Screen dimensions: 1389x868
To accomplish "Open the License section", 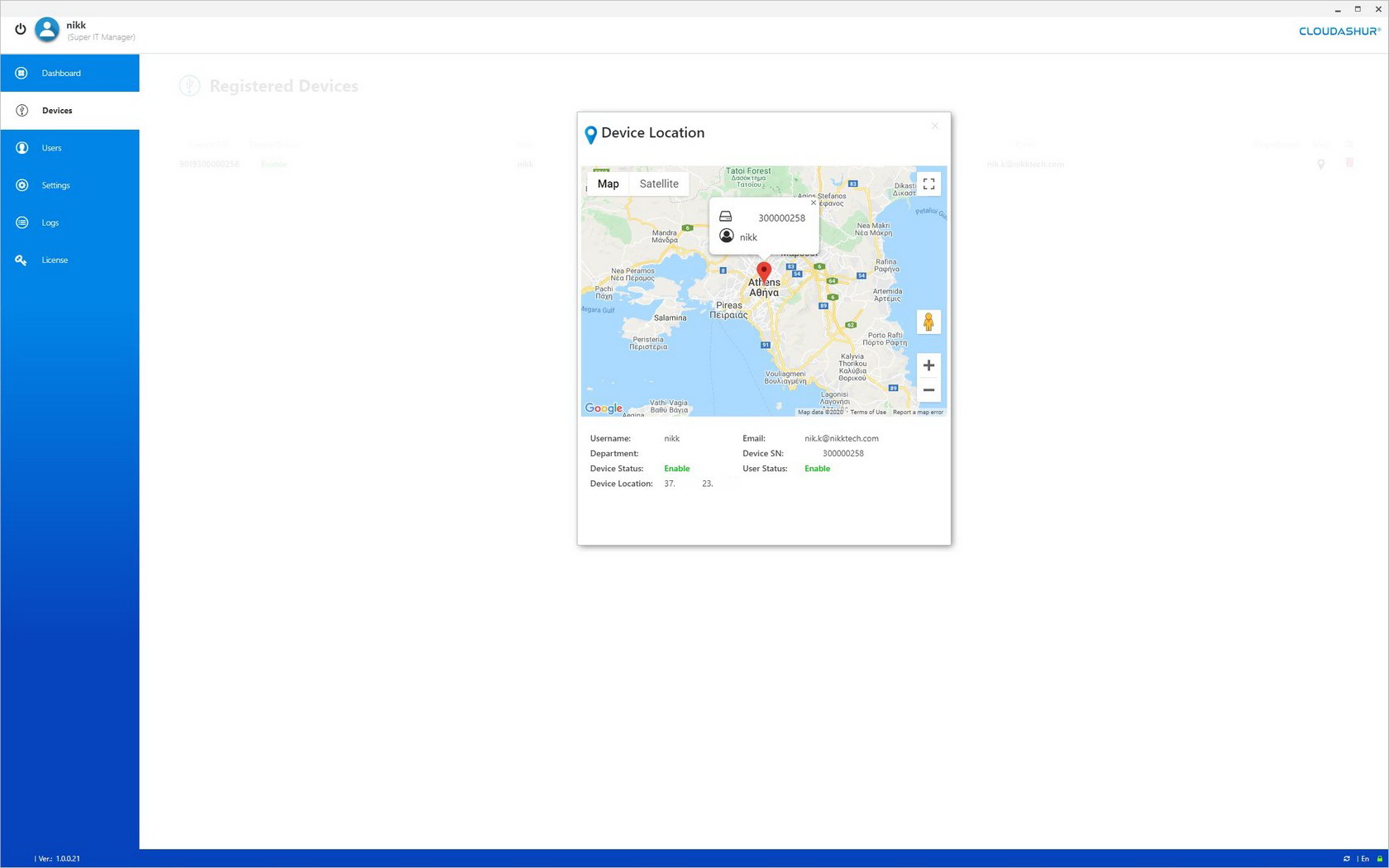I will (69, 260).
